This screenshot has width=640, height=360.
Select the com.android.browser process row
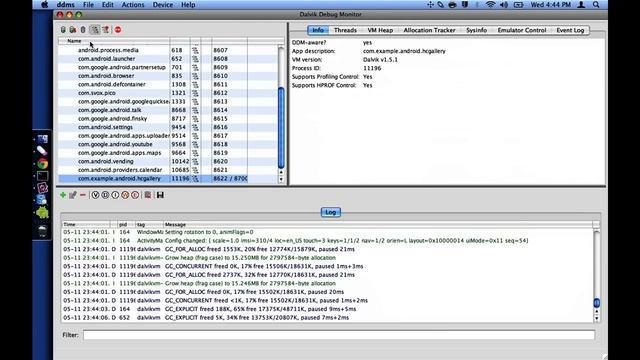pyautogui.click(x=168, y=76)
